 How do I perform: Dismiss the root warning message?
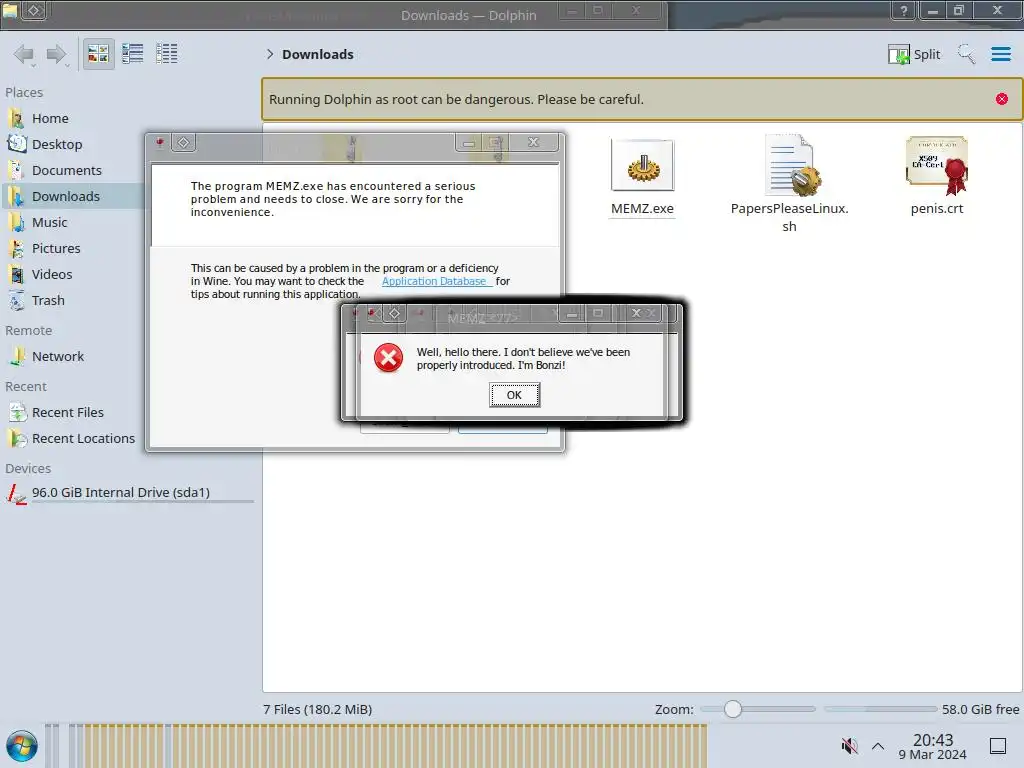click(1002, 99)
